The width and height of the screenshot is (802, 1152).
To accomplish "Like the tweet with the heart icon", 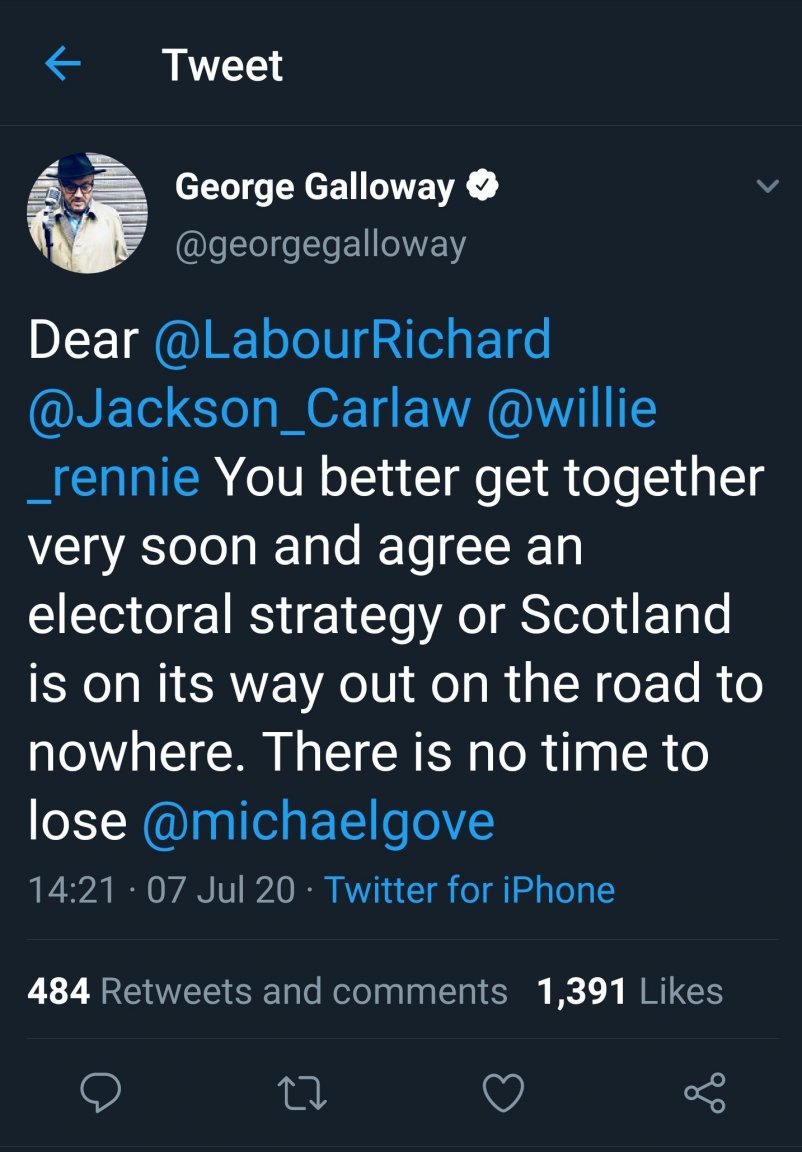I will pyautogui.click(x=503, y=1093).
